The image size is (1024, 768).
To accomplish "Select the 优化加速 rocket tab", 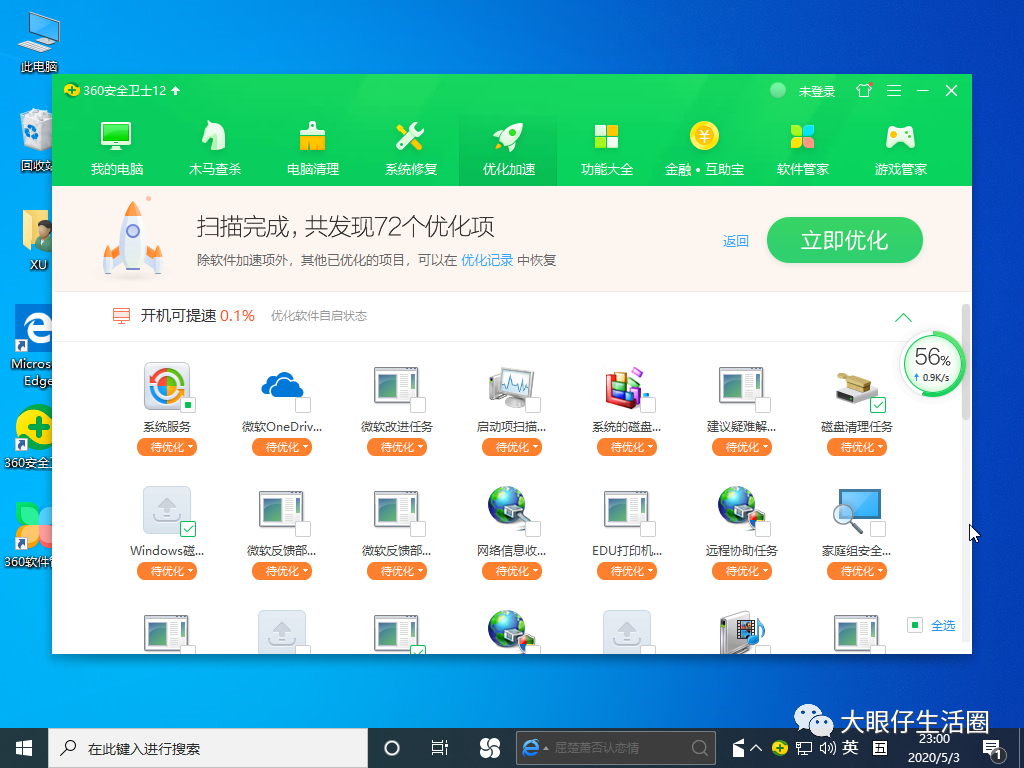I will pos(509,149).
